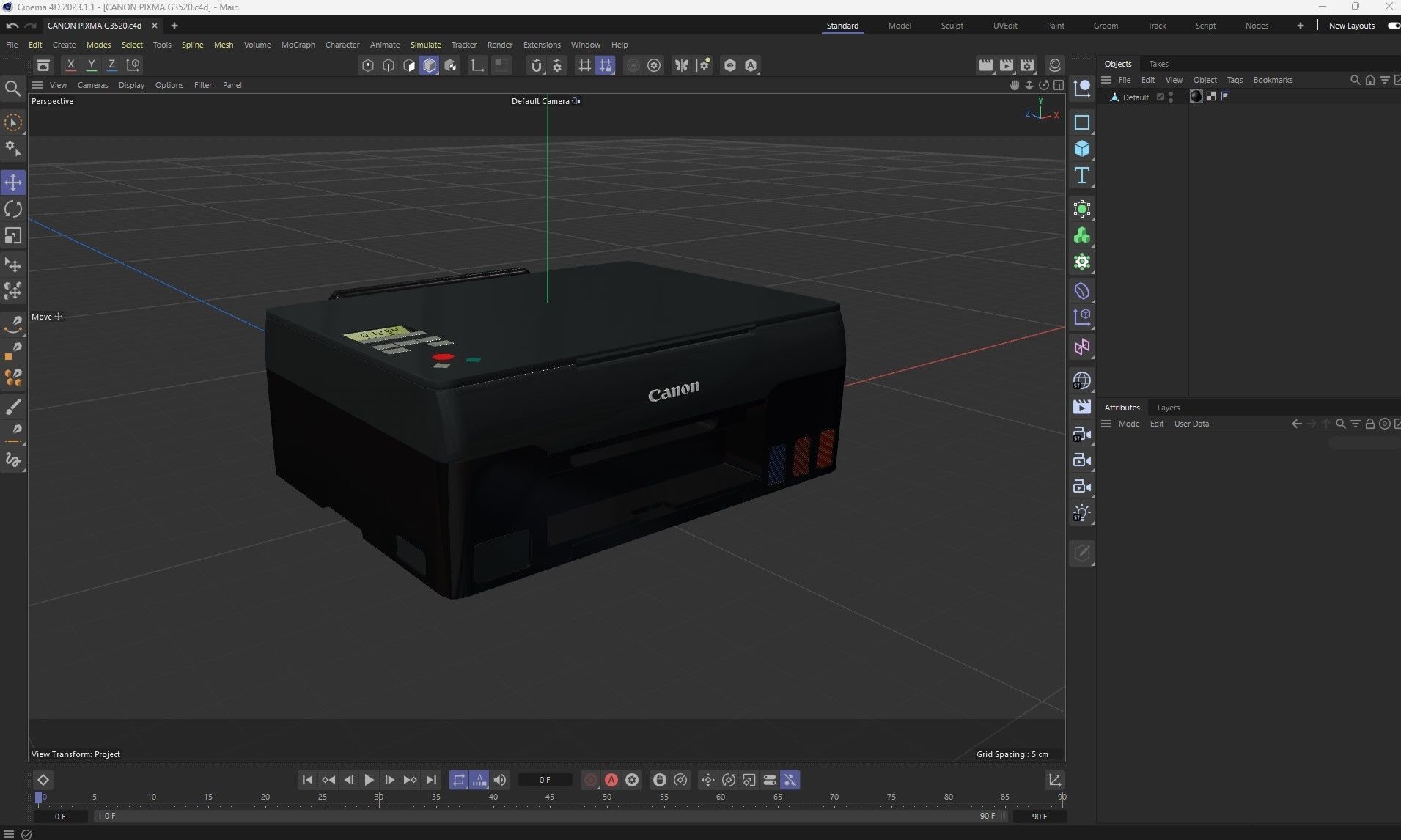Toggle timeline loop playback

[458, 780]
